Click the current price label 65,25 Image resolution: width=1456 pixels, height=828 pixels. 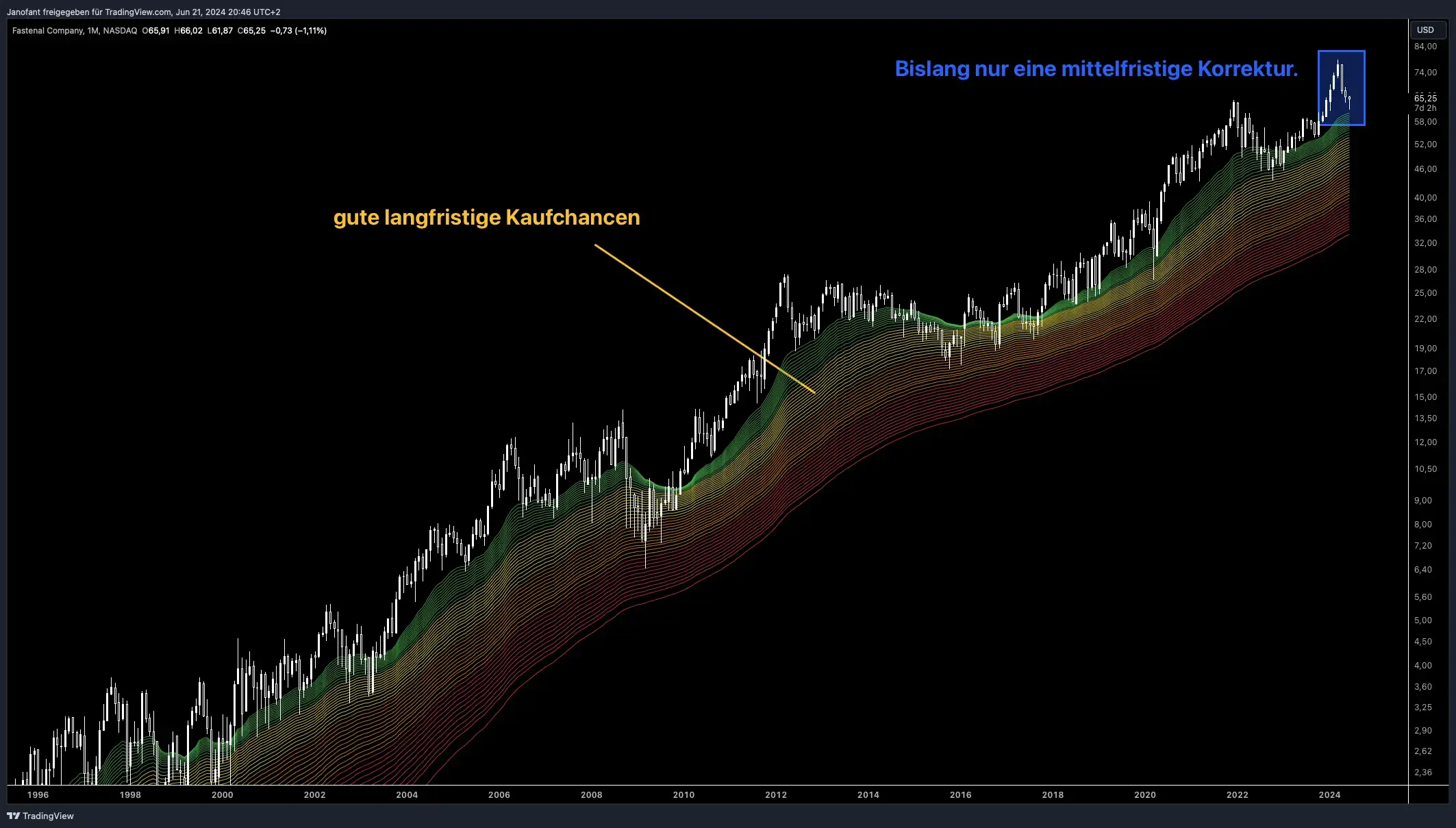click(x=1425, y=99)
